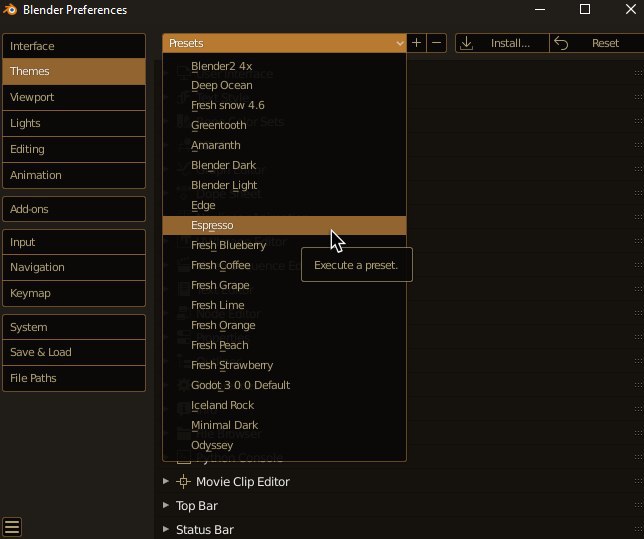Select the Keymap tab
This screenshot has height=539, width=644.
74,293
